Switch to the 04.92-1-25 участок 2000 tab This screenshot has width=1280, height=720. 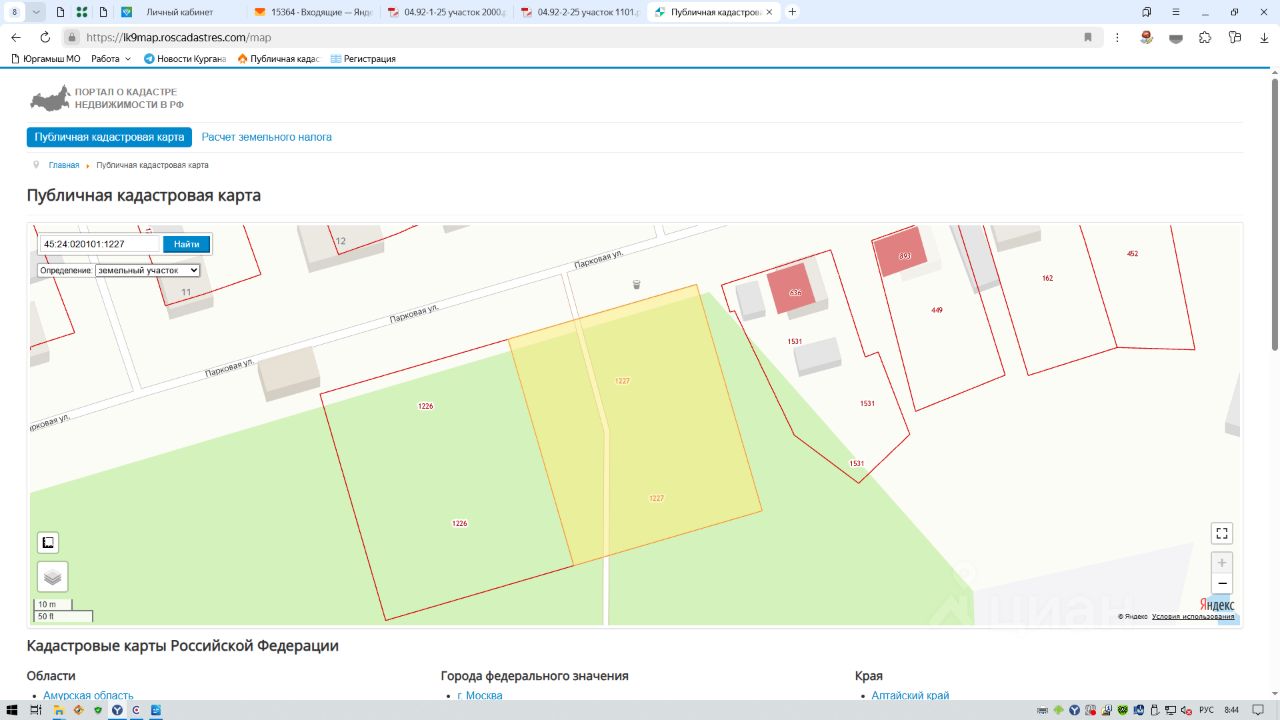pyautogui.click(x=447, y=12)
